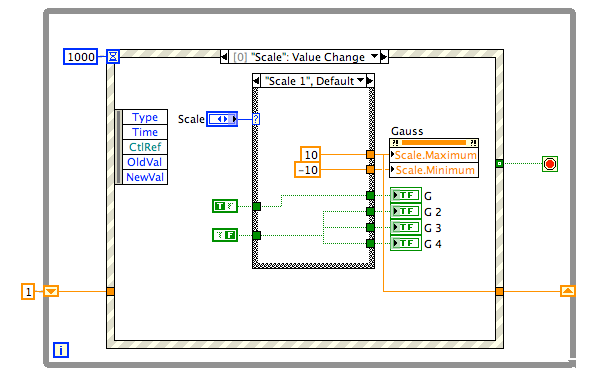Viewport: 598px width, 376px height.
Task: Click the right shift register on loop
Action: pos(568,291)
